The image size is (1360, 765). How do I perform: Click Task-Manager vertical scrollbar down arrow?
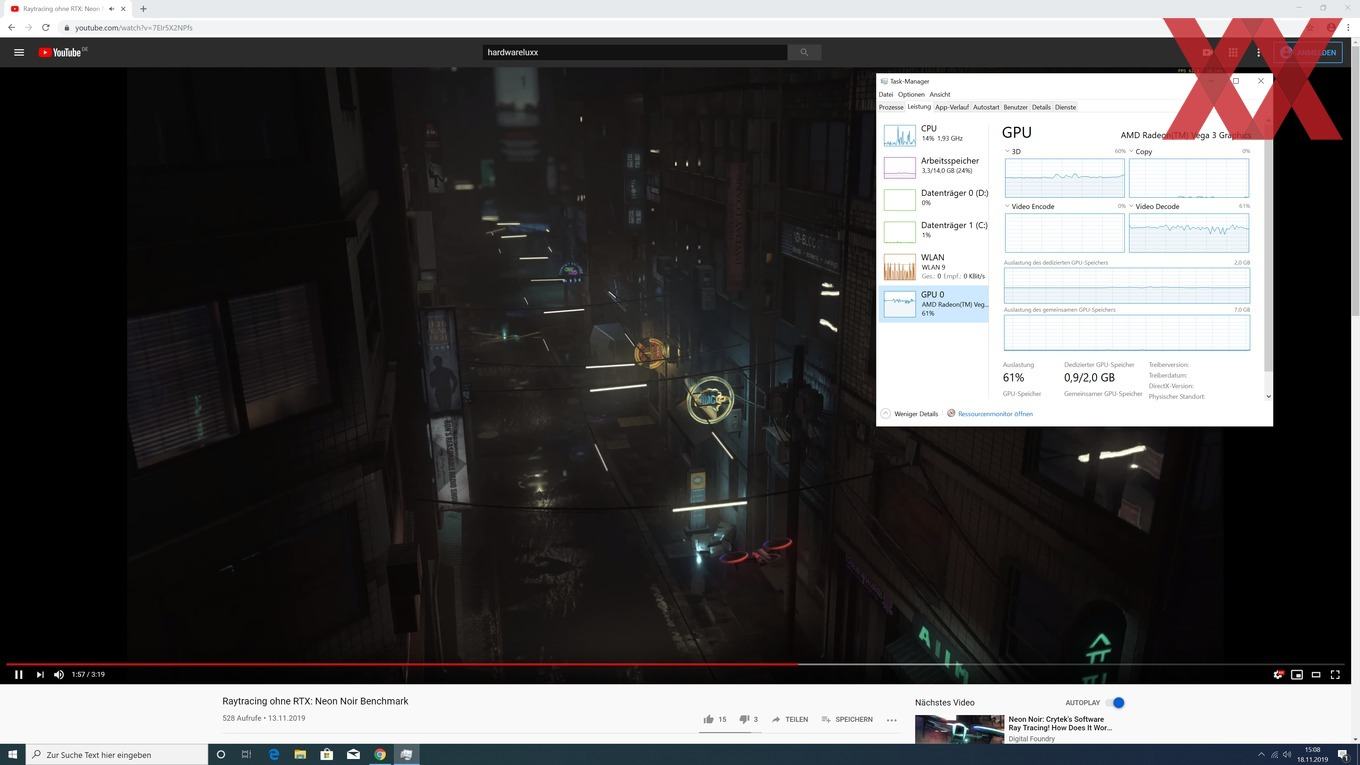[1268, 396]
